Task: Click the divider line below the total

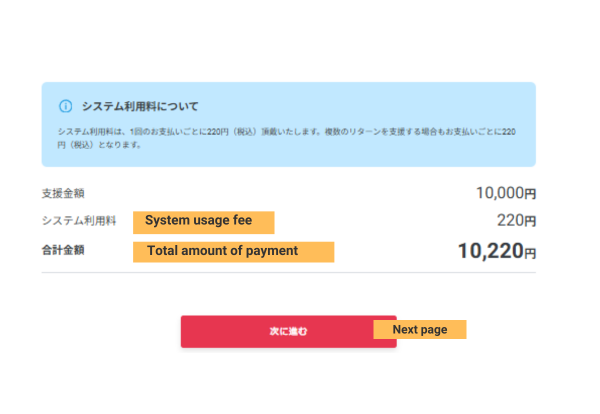Action: (288, 273)
